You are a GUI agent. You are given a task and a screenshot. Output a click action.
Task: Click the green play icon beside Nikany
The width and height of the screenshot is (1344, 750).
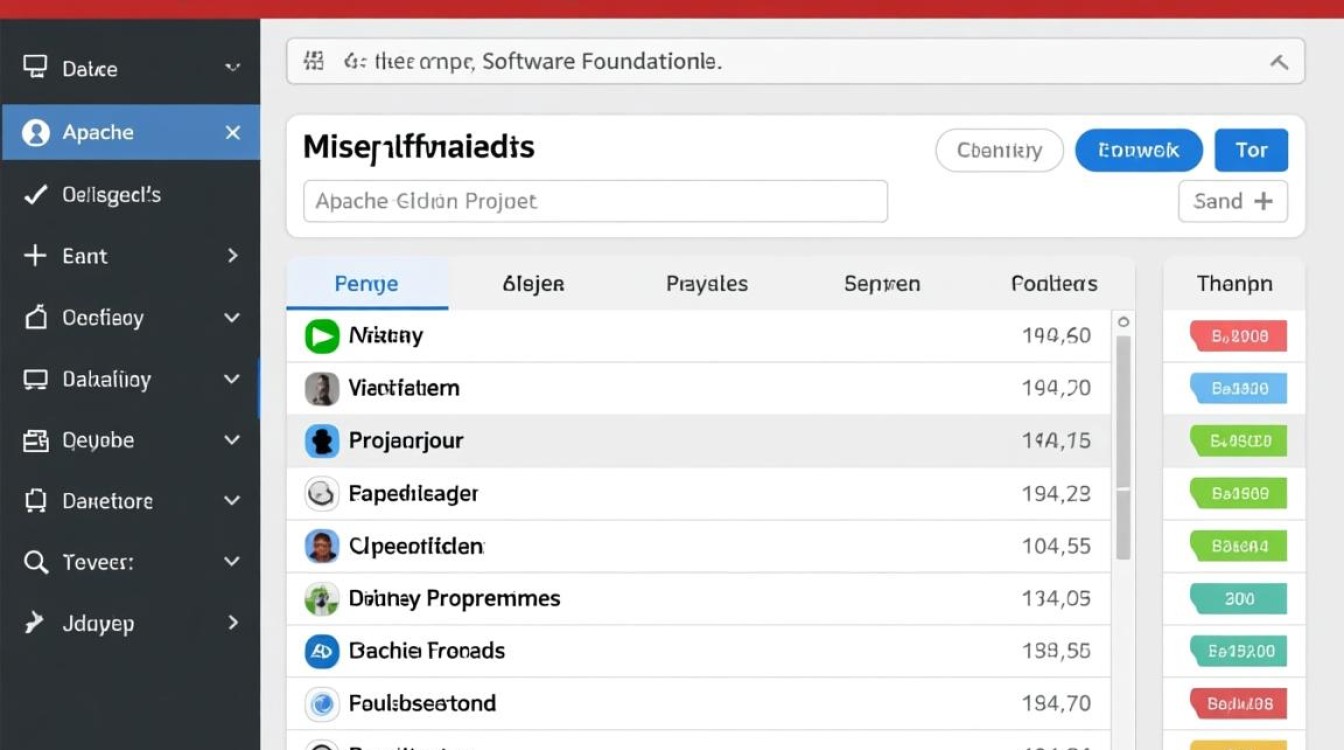point(321,336)
